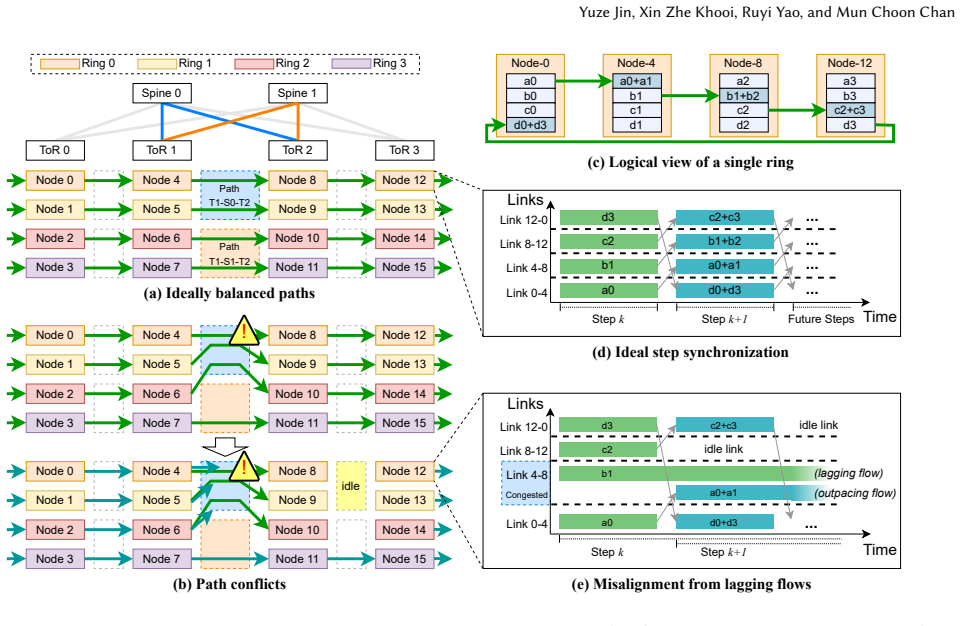
Task: Select caption "(d) Ideal step synchronization"
Action: 690,353
